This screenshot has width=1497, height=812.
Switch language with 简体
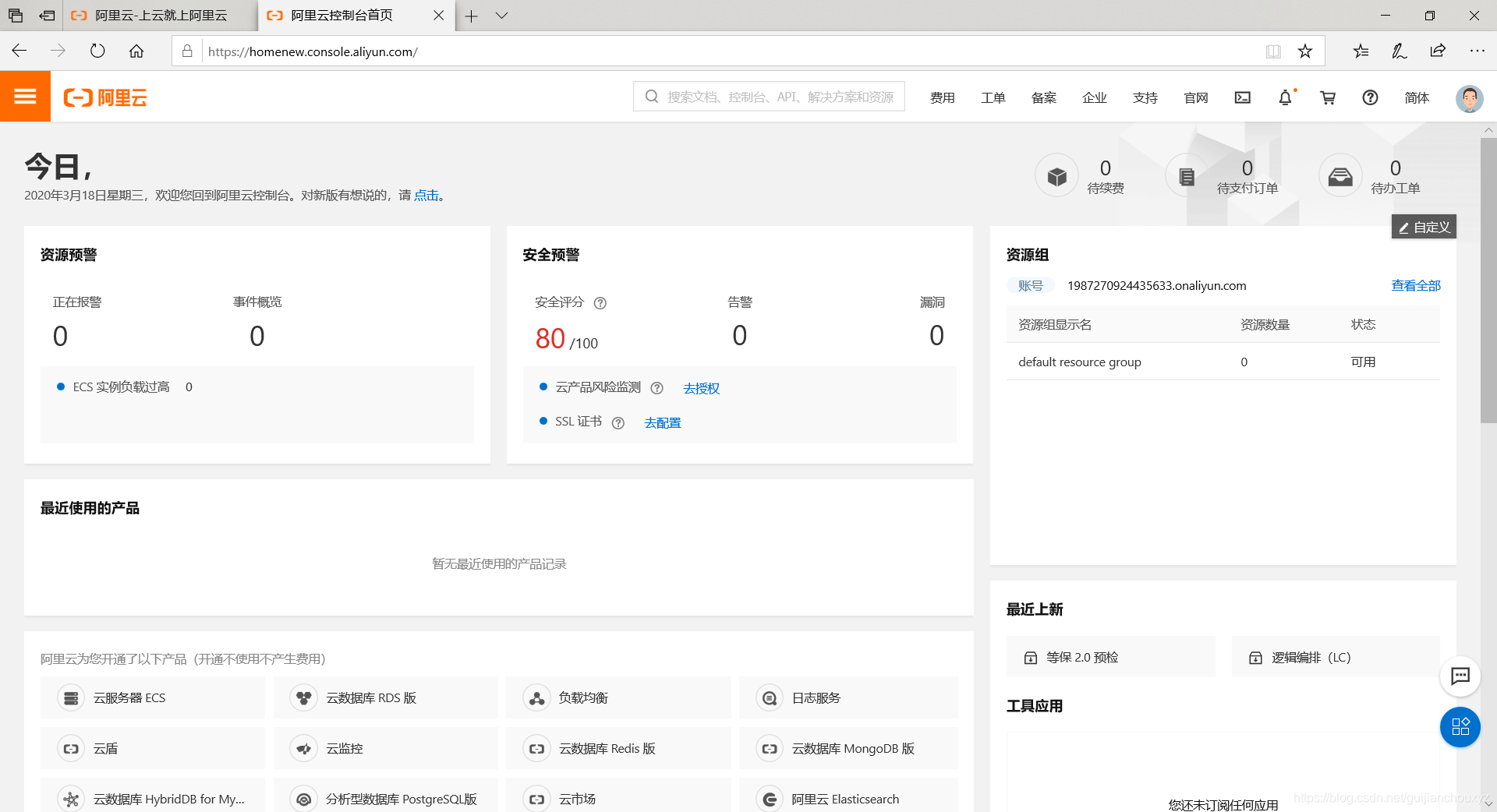(1417, 97)
